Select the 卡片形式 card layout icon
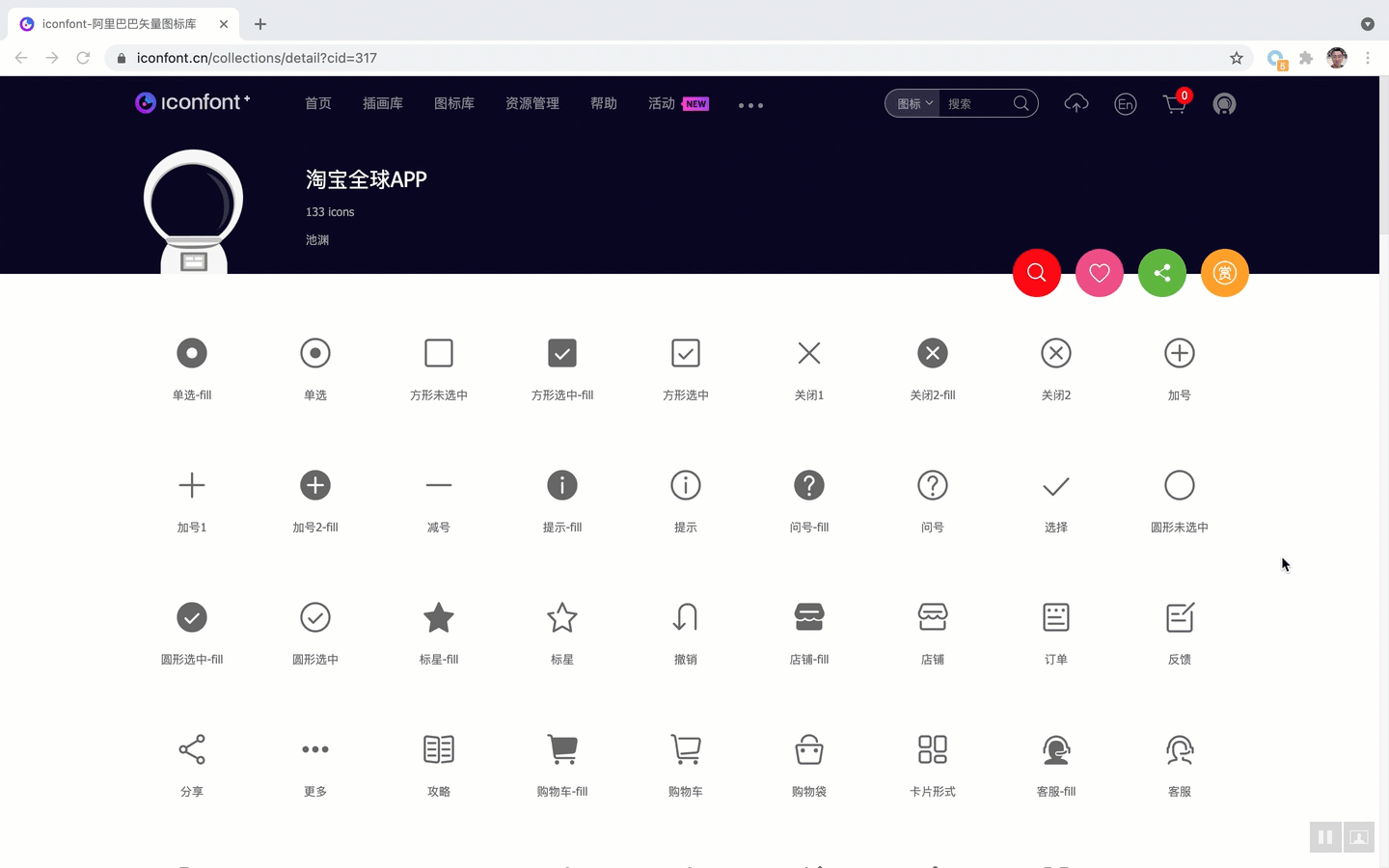Image resolution: width=1389 pixels, height=868 pixels. pyautogui.click(x=933, y=749)
